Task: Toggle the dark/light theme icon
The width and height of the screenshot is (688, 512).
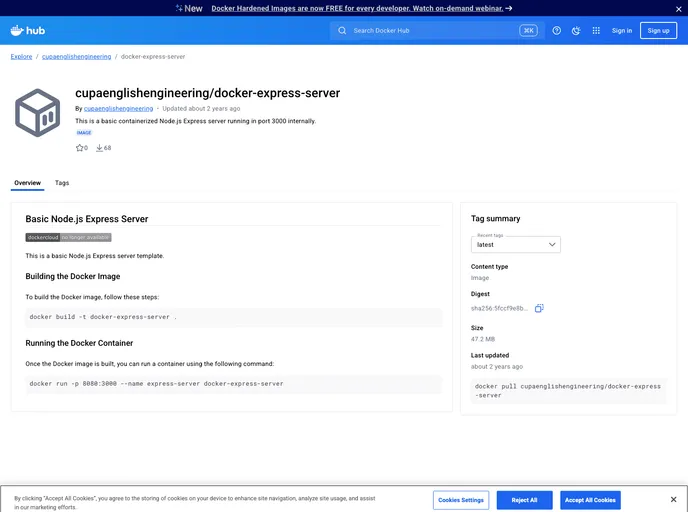Action: pyautogui.click(x=576, y=30)
